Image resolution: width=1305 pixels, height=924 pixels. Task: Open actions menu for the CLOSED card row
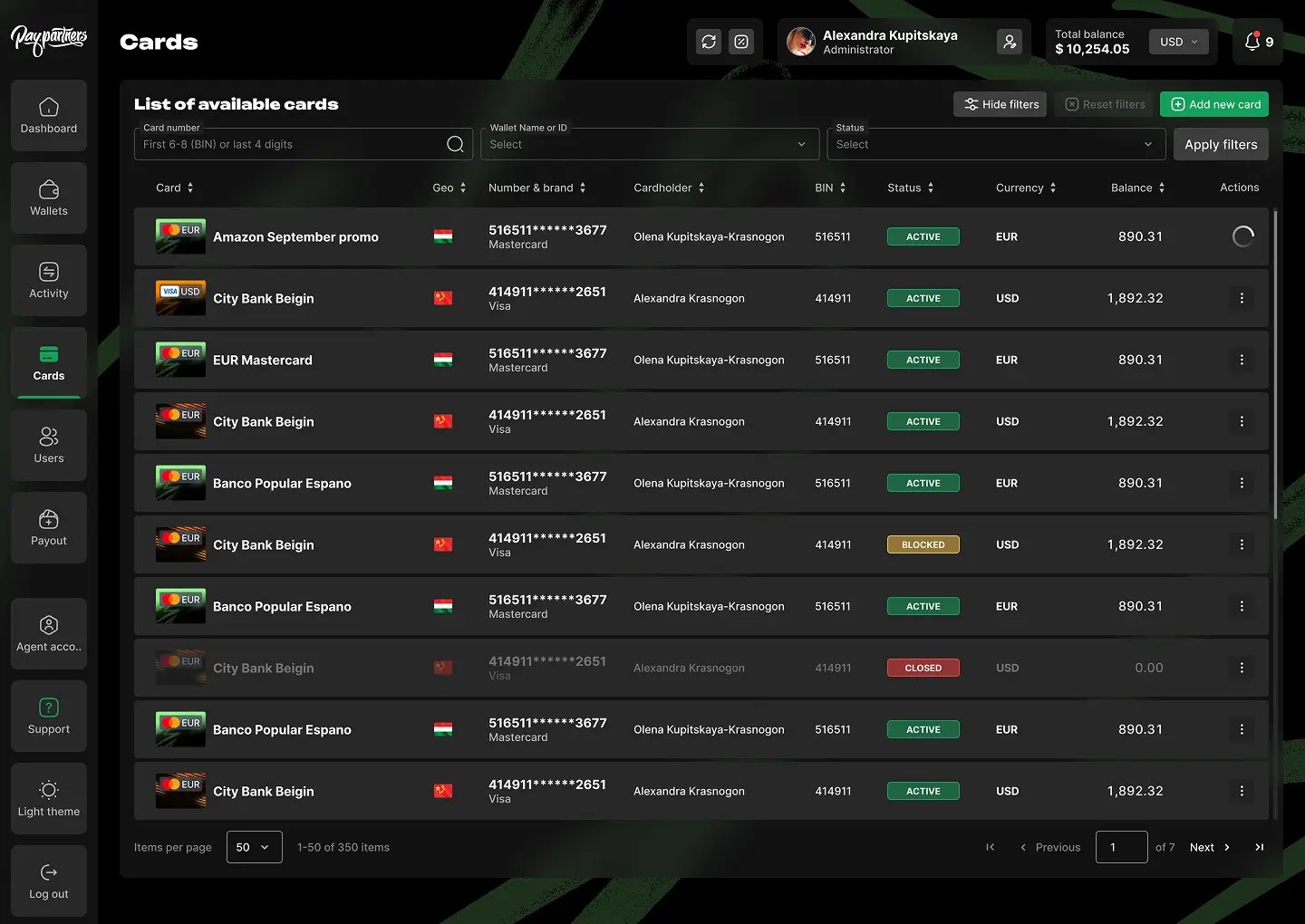click(x=1242, y=668)
